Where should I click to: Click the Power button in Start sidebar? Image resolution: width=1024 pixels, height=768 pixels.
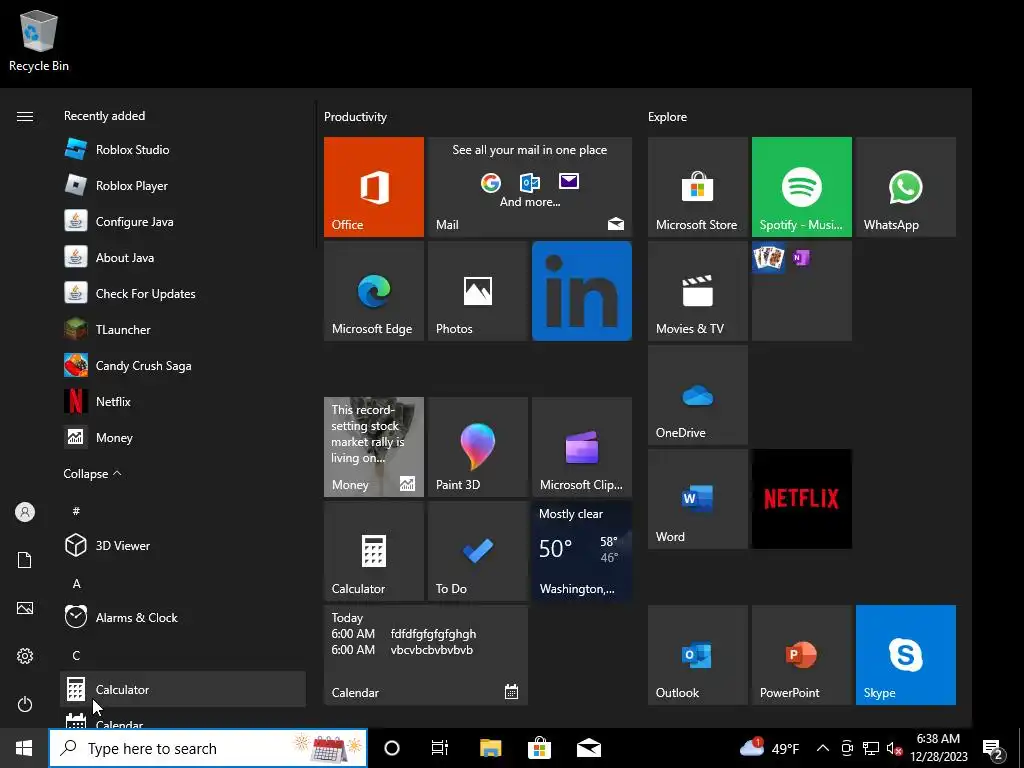25,704
